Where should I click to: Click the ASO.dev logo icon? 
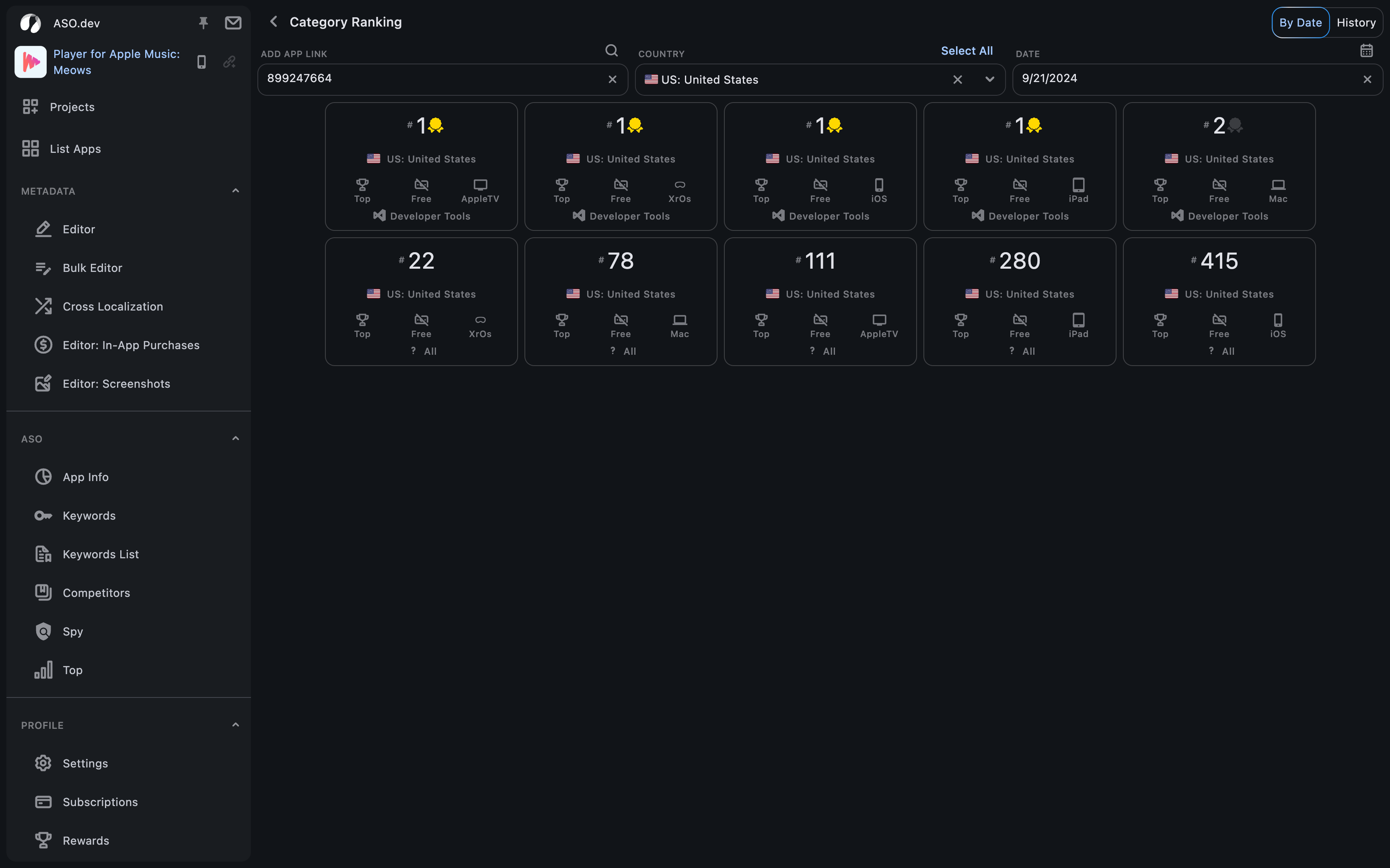click(31, 23)
